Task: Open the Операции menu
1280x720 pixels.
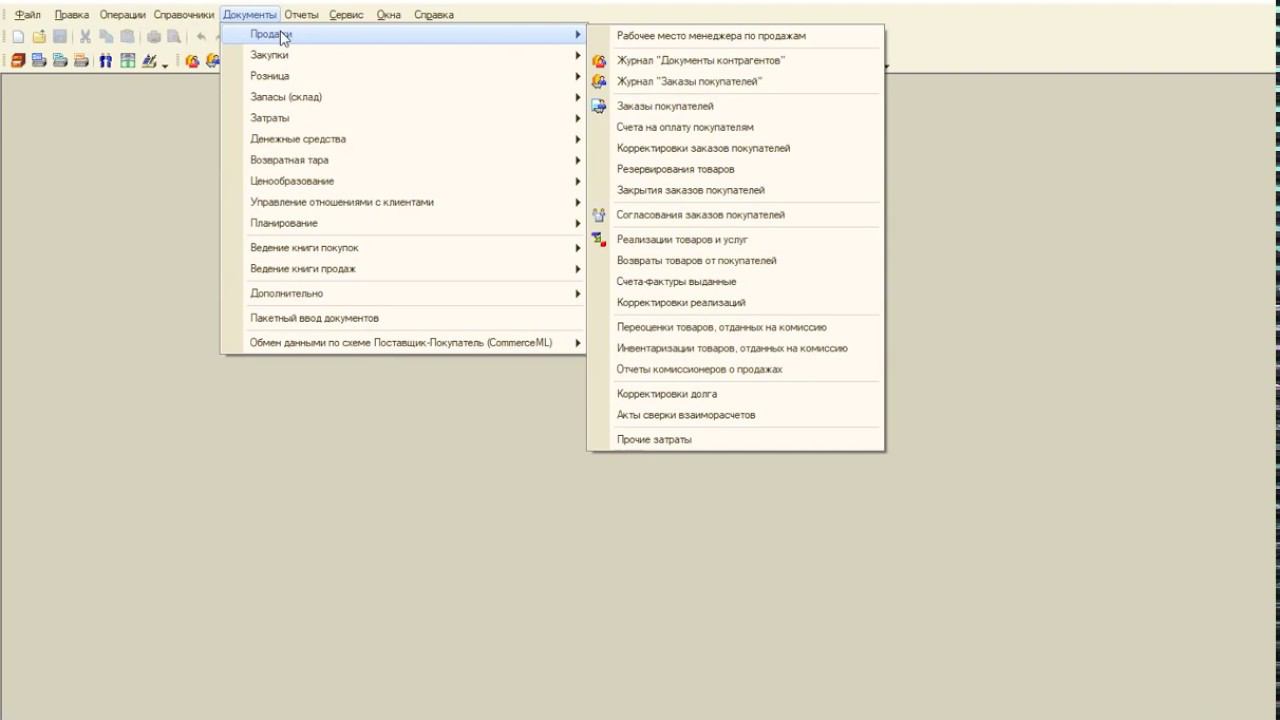Action: (x=122, y=15)
